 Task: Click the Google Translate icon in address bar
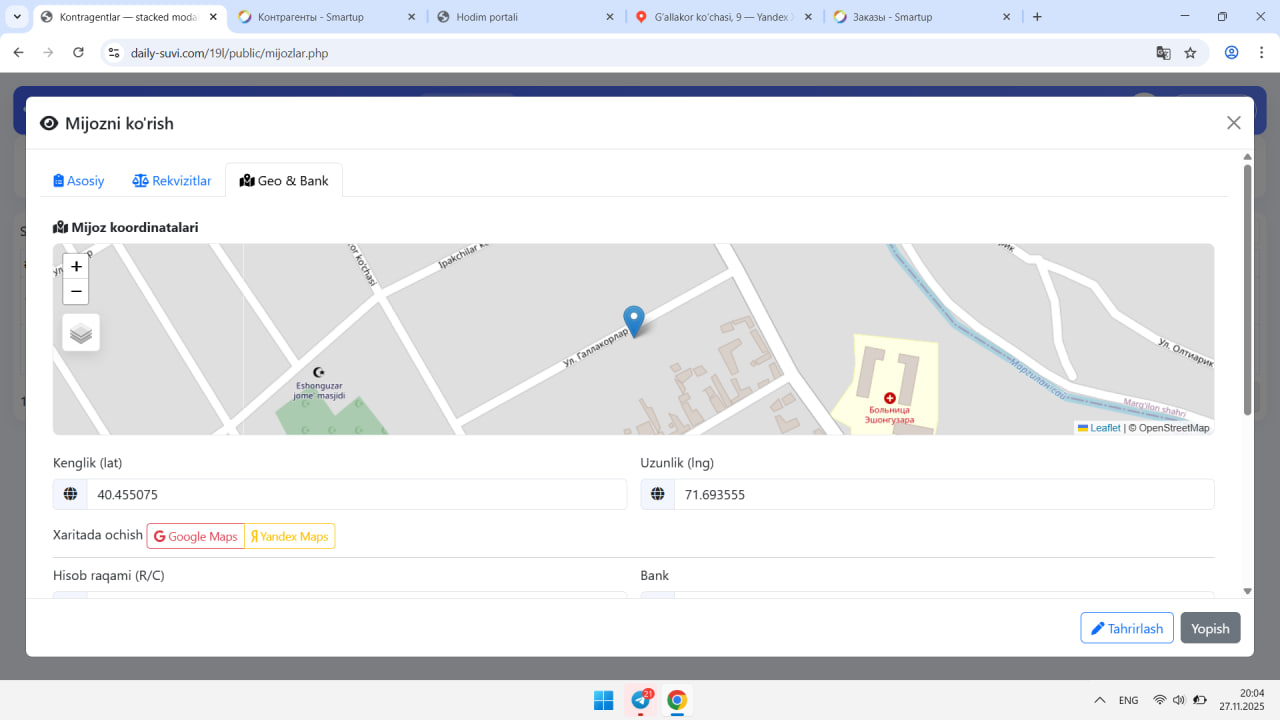[x=1163, y=53]
